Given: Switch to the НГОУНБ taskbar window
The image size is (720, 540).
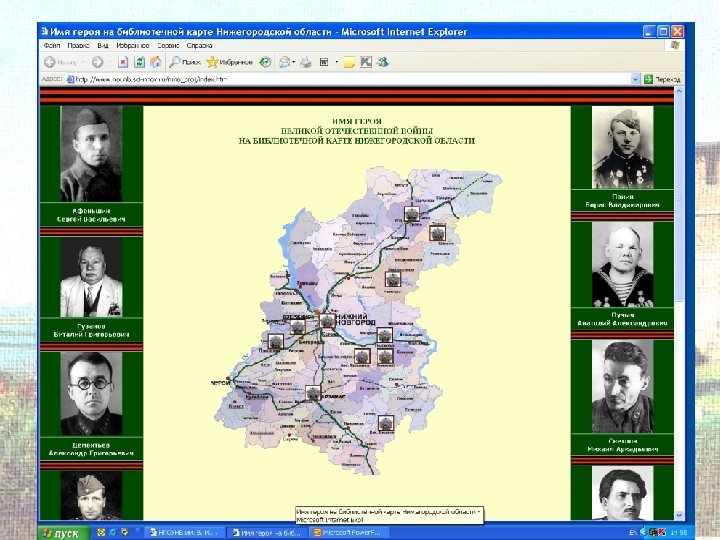Looking at the screenshot, I should pyautogui.click(x=184, y=533).
